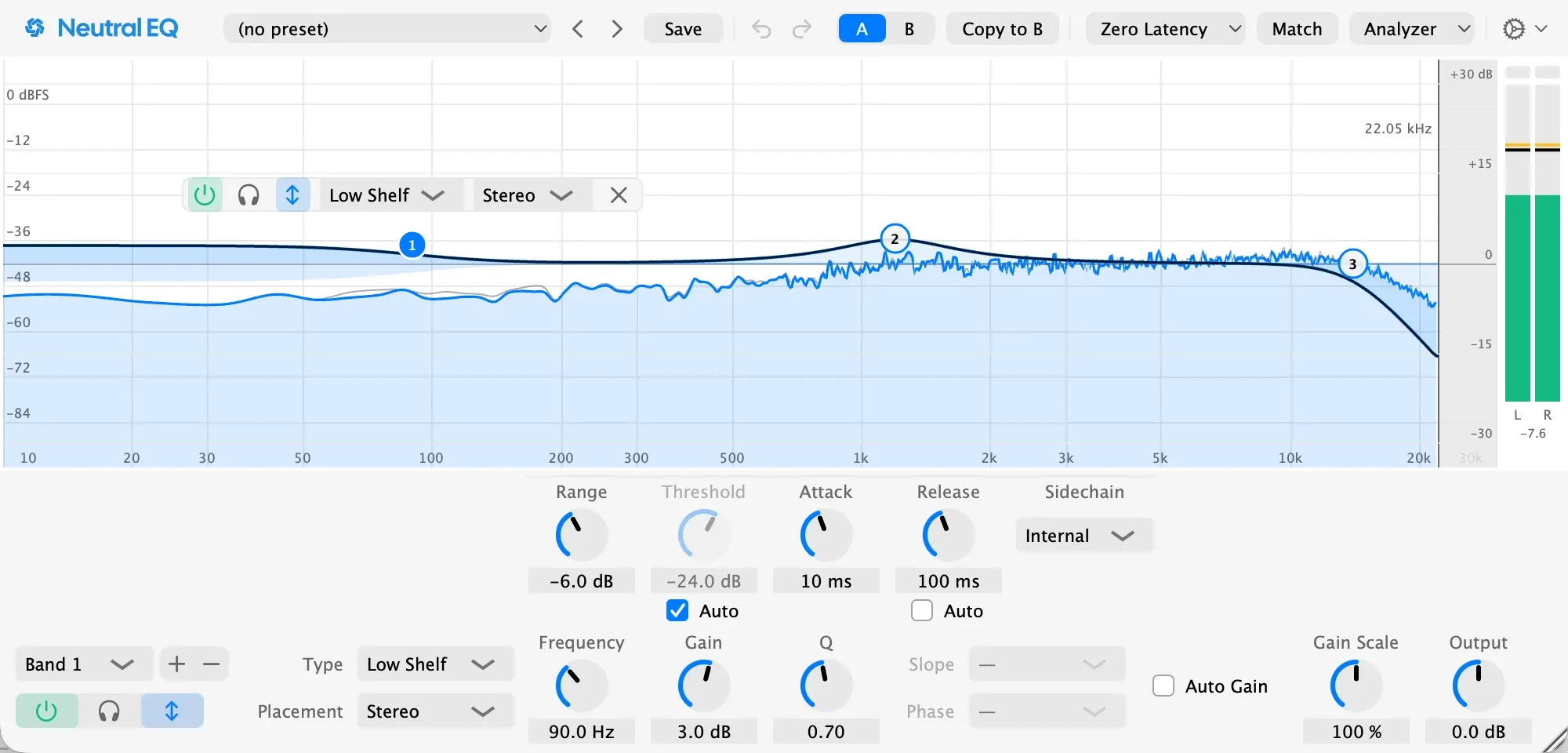The width and height of the screenshot is (1568, 753).
Task: Switch to state A
Action: 862,29
